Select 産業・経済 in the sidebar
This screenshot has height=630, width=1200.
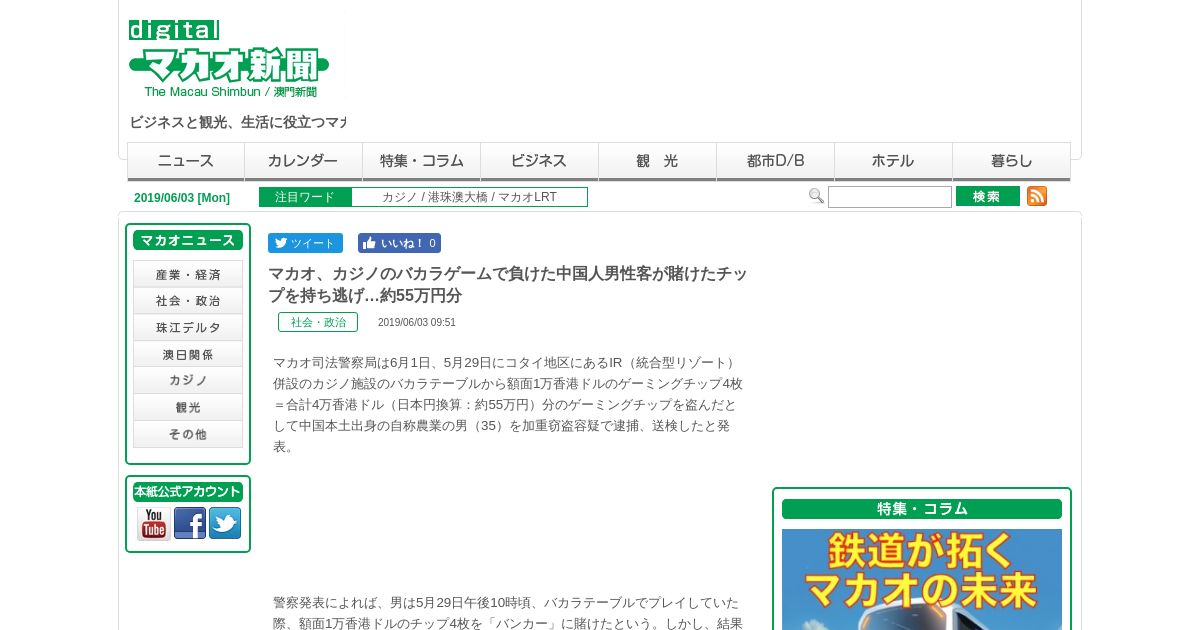[188, 274]
